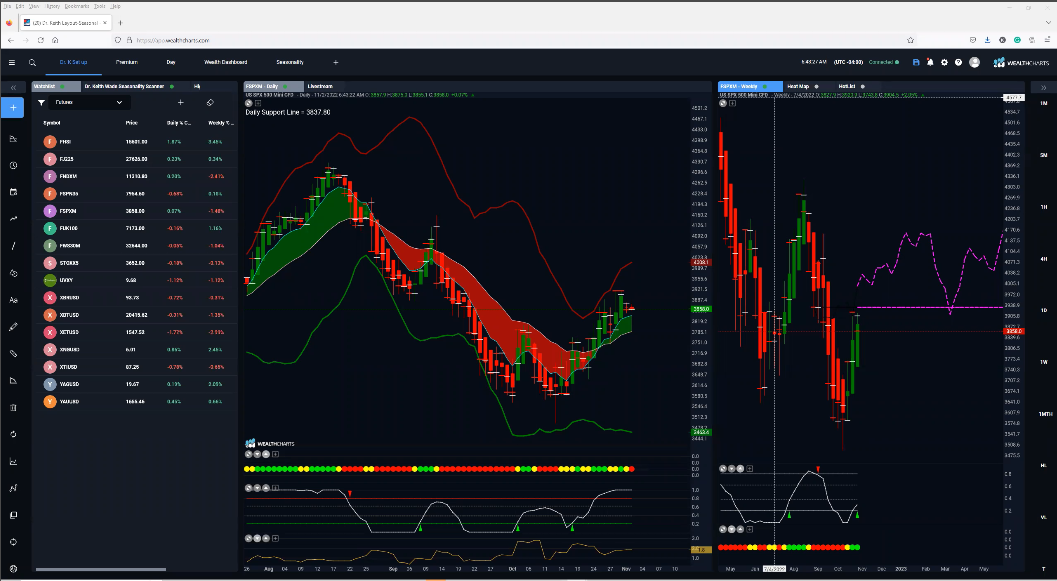Select the trend line chart tool
1057x581 pixels.
(13, 219)
